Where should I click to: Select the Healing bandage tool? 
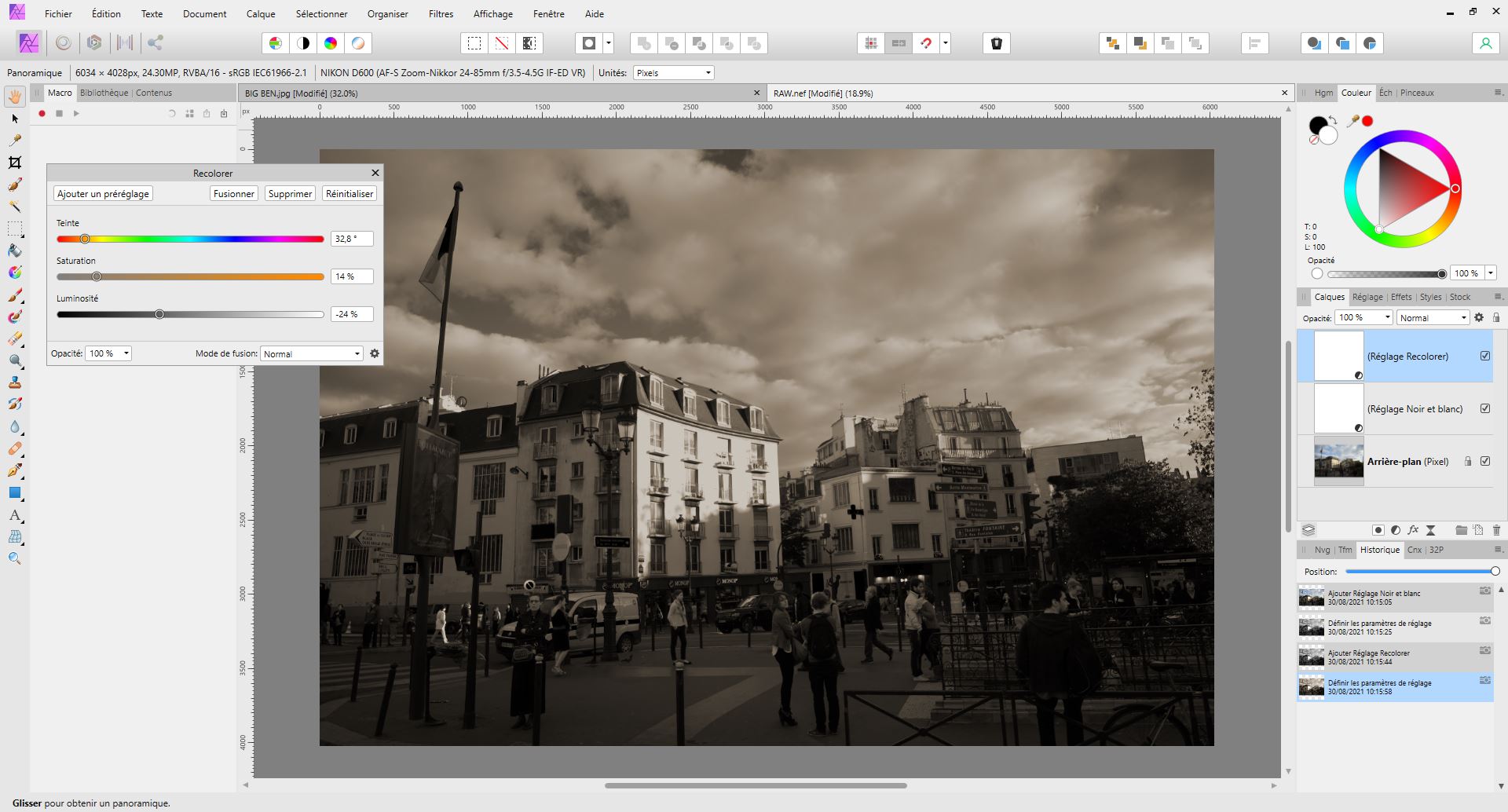(x=15, y=449)
